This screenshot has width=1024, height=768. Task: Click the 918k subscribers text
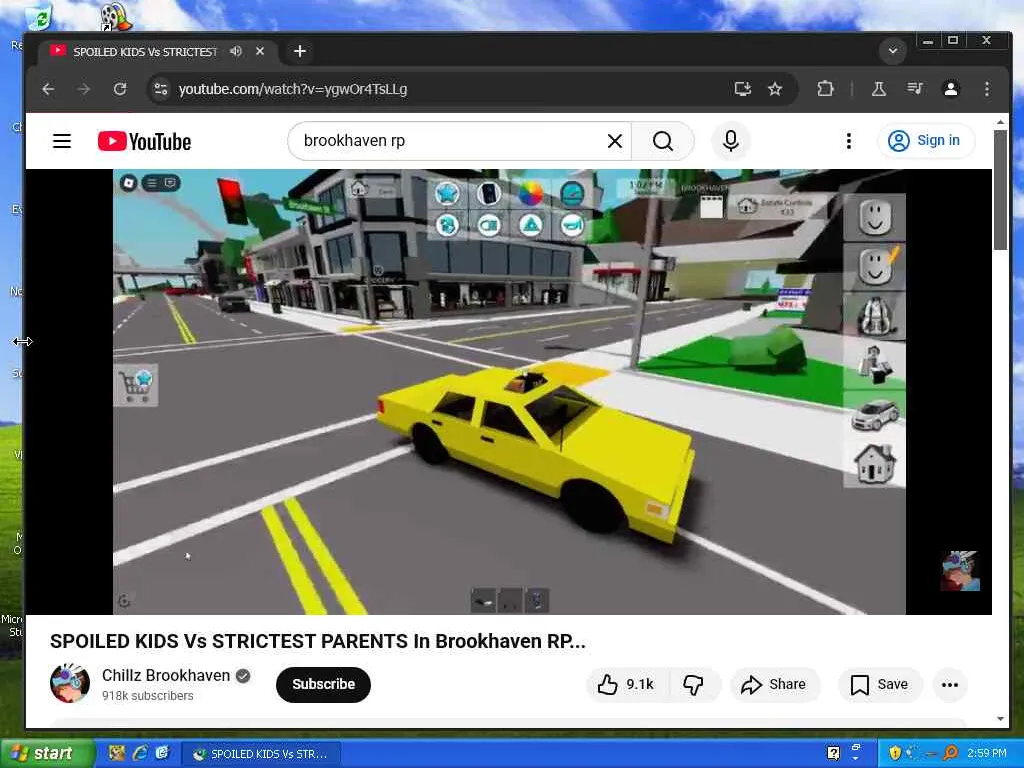click(148, 696)
